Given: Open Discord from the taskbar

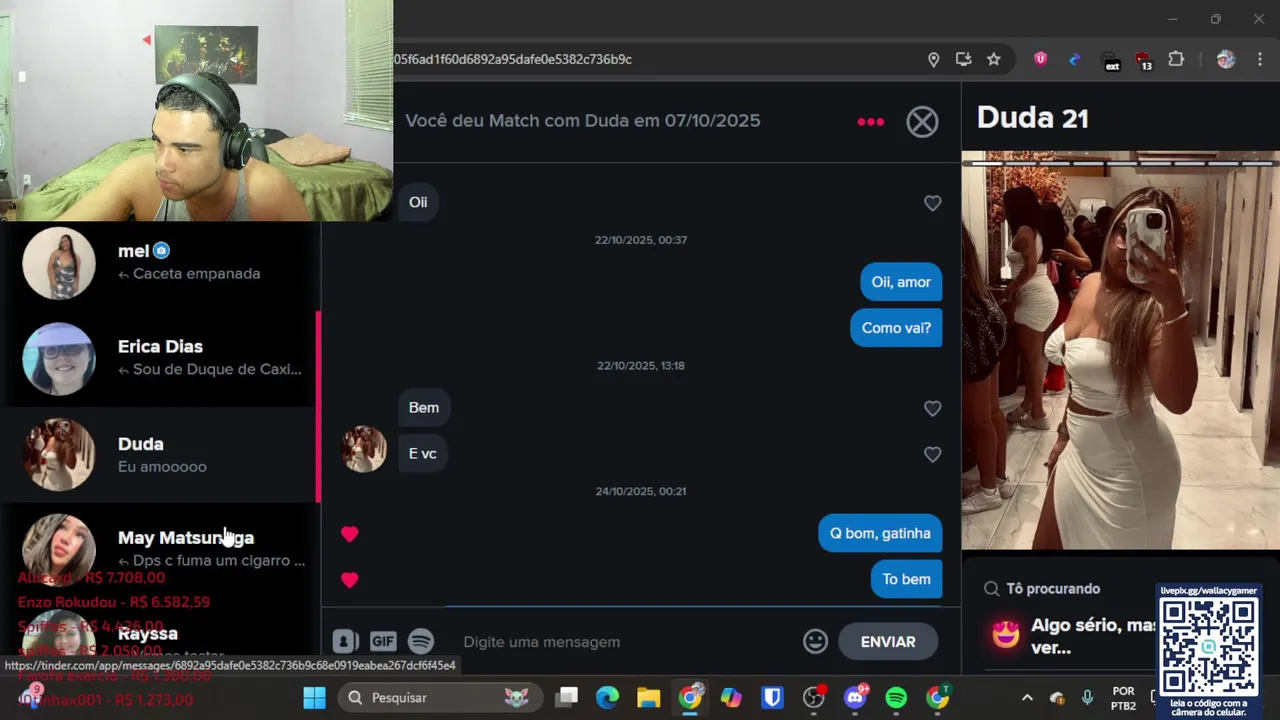Looking at the screenshot, I should [855, 697].
